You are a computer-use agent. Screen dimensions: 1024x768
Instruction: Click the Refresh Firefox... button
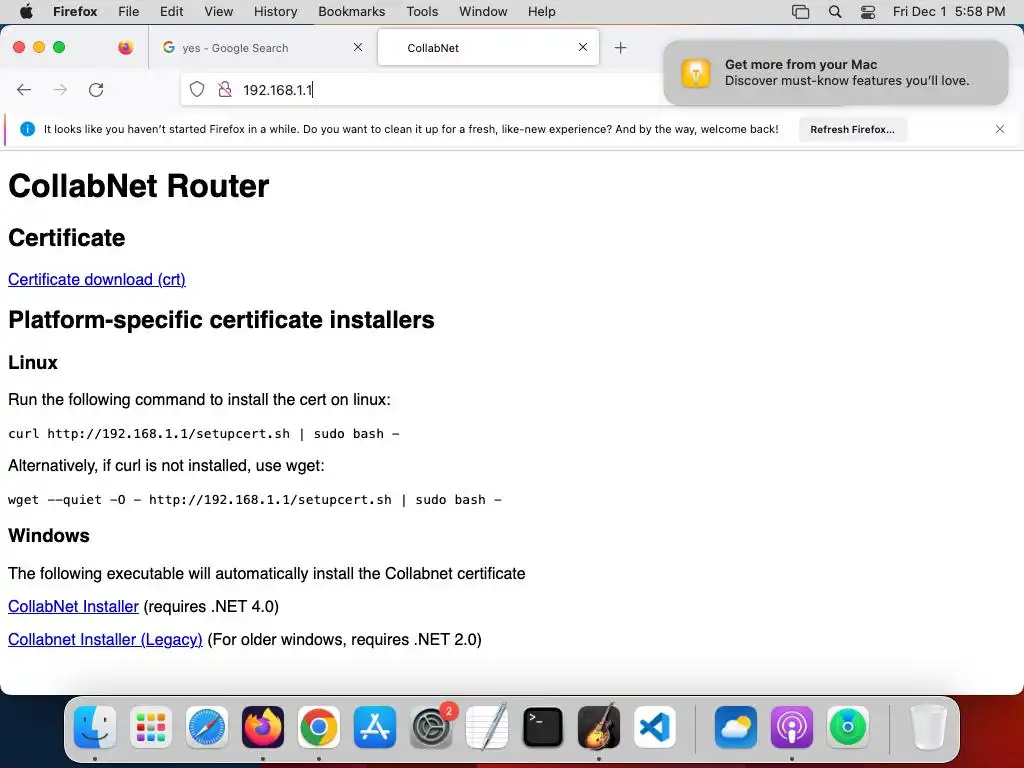click(852, 129)
